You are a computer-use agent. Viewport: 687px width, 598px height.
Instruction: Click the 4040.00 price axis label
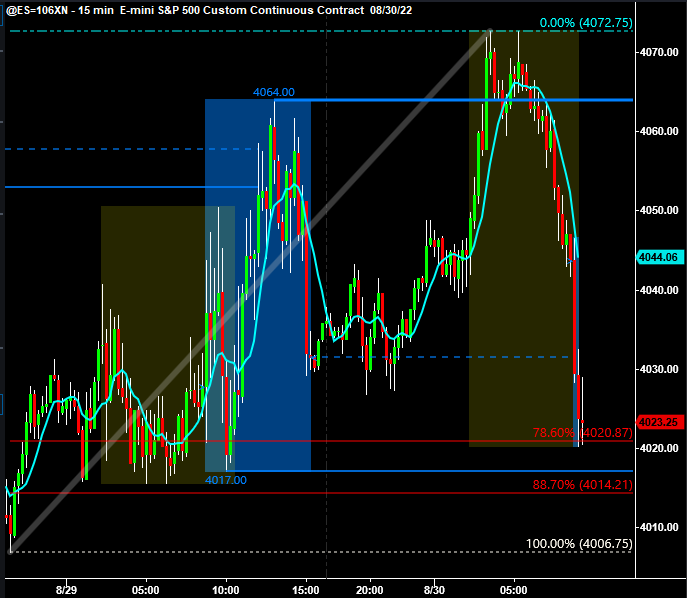(659, 290)
